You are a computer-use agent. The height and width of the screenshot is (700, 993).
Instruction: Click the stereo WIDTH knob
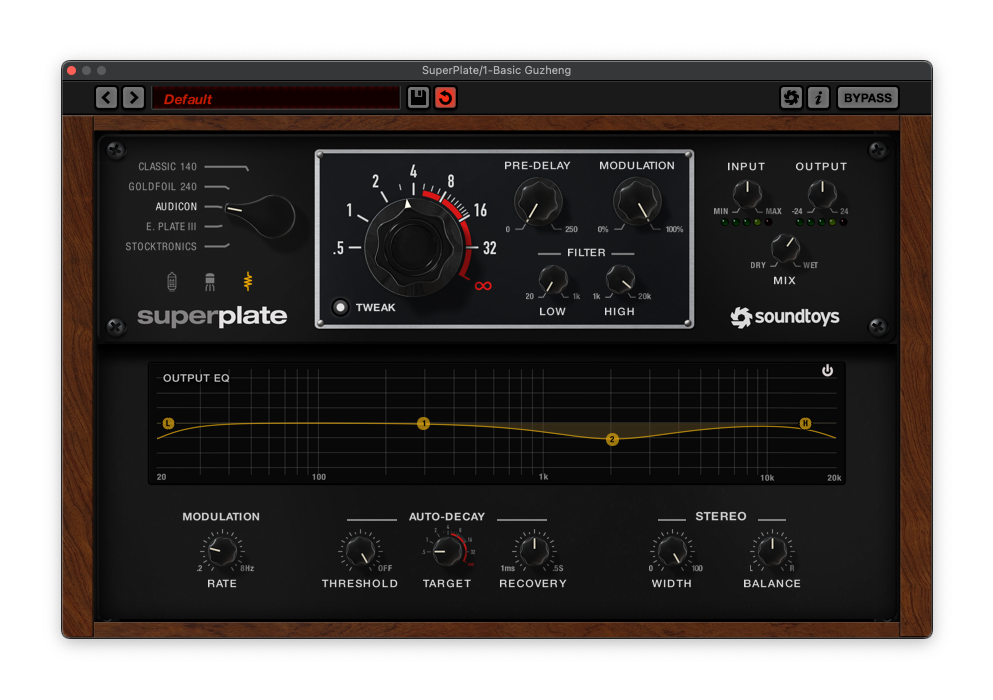click(672, 551)
